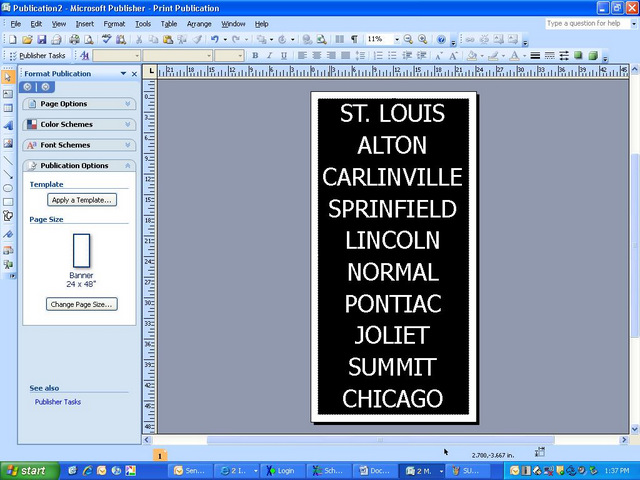Select the Oval shape tool
640x480 pixels.
point(8,188)
